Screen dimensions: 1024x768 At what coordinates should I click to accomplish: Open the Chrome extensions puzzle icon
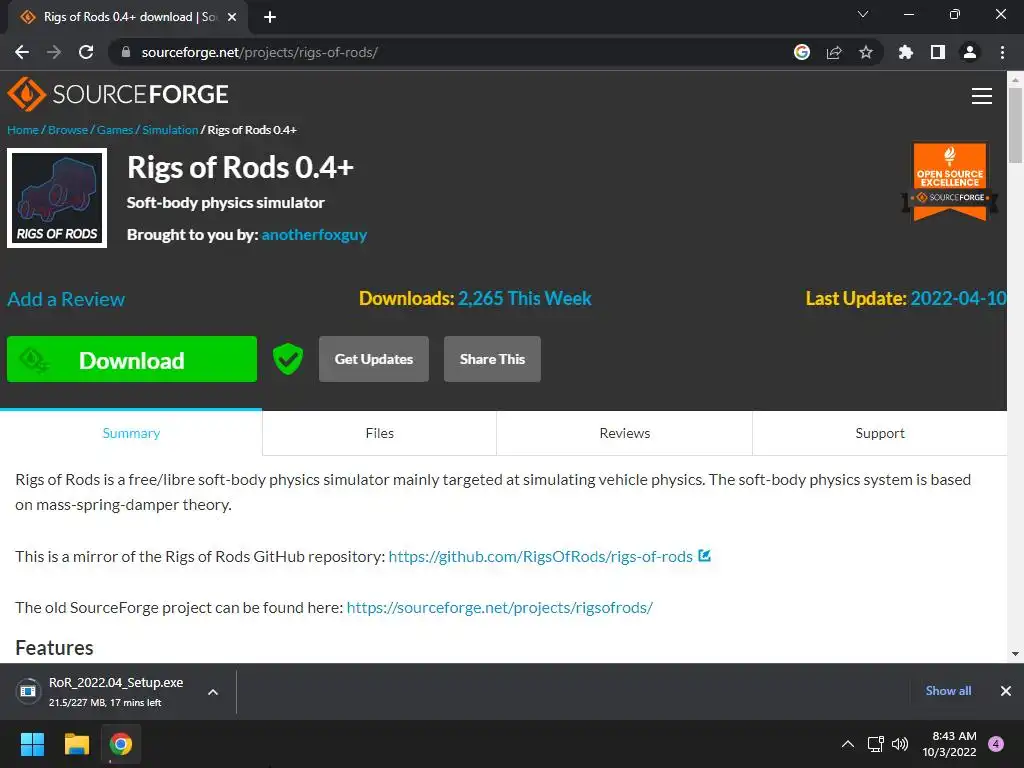(x=906, y=52)
